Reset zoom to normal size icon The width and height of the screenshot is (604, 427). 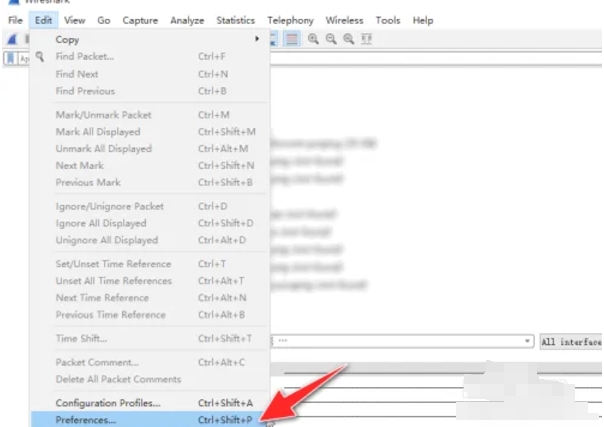pyautogui.click(x=346, y=39)
